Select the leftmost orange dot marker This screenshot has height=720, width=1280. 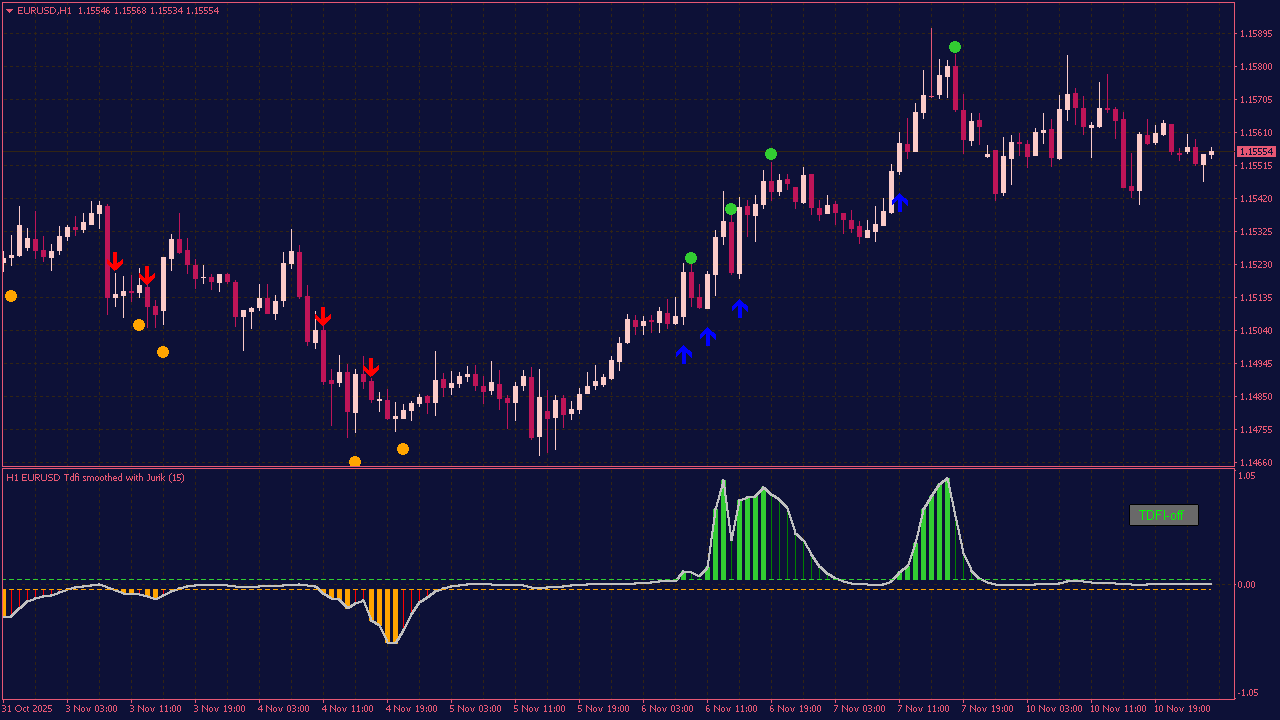[x=11, y=296]
